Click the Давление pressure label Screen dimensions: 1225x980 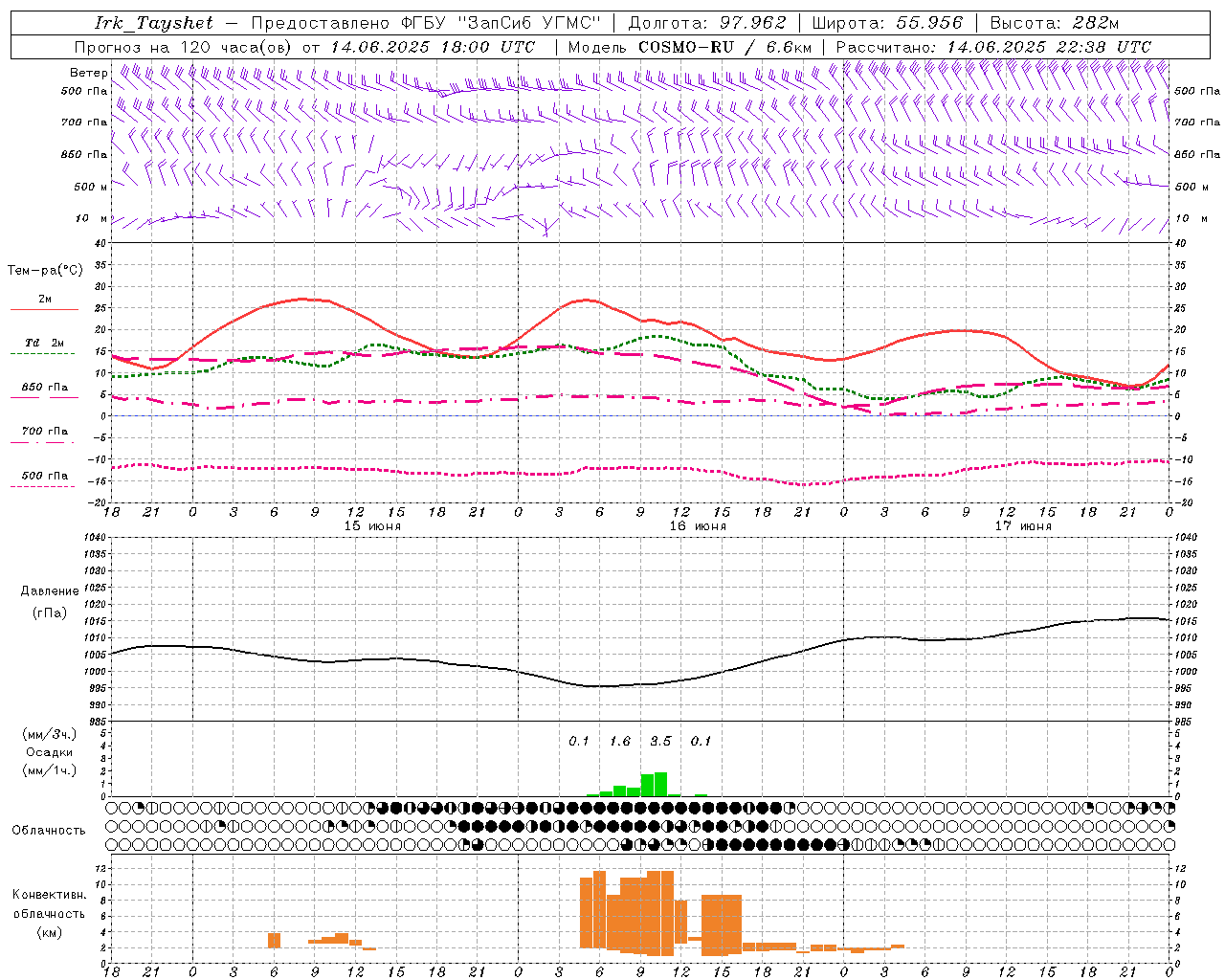pos(50,591)
